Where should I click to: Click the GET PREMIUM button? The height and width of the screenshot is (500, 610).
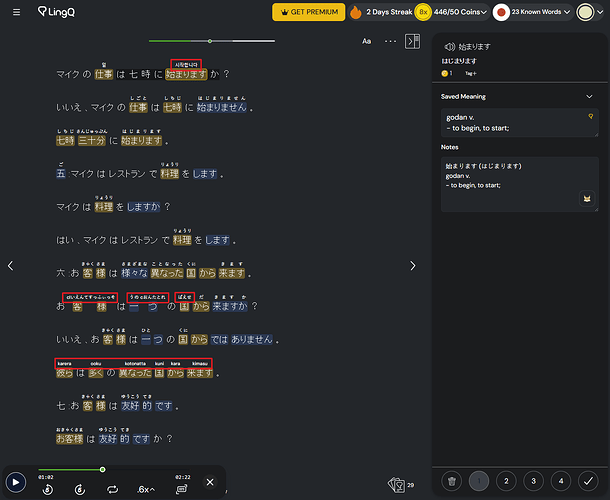tap(309, 12)
